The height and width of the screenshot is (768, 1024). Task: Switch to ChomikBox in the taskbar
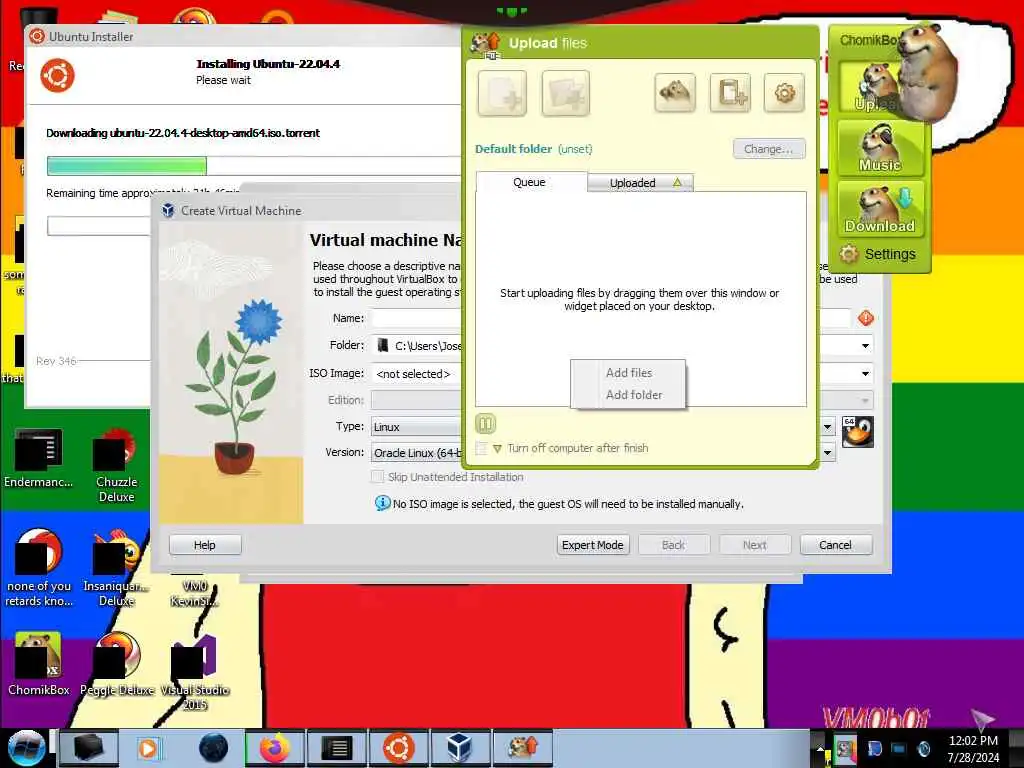click(x=522, y=748)
